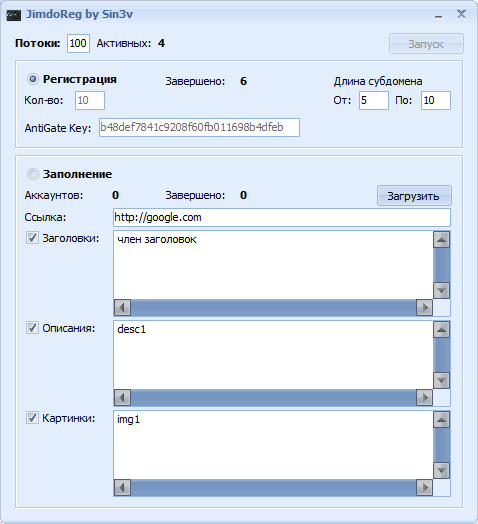Click down arrow of Картинки text box scrollbar
This screenshot has width=478, height=524.
point(441,470)
